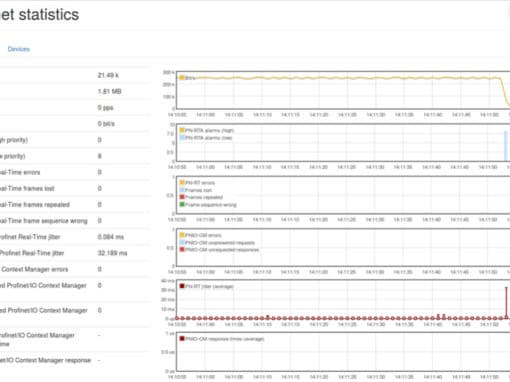The image size is (510, 382).
Task: Click the 0.084 ms jitter value
Action: (111, 237)
